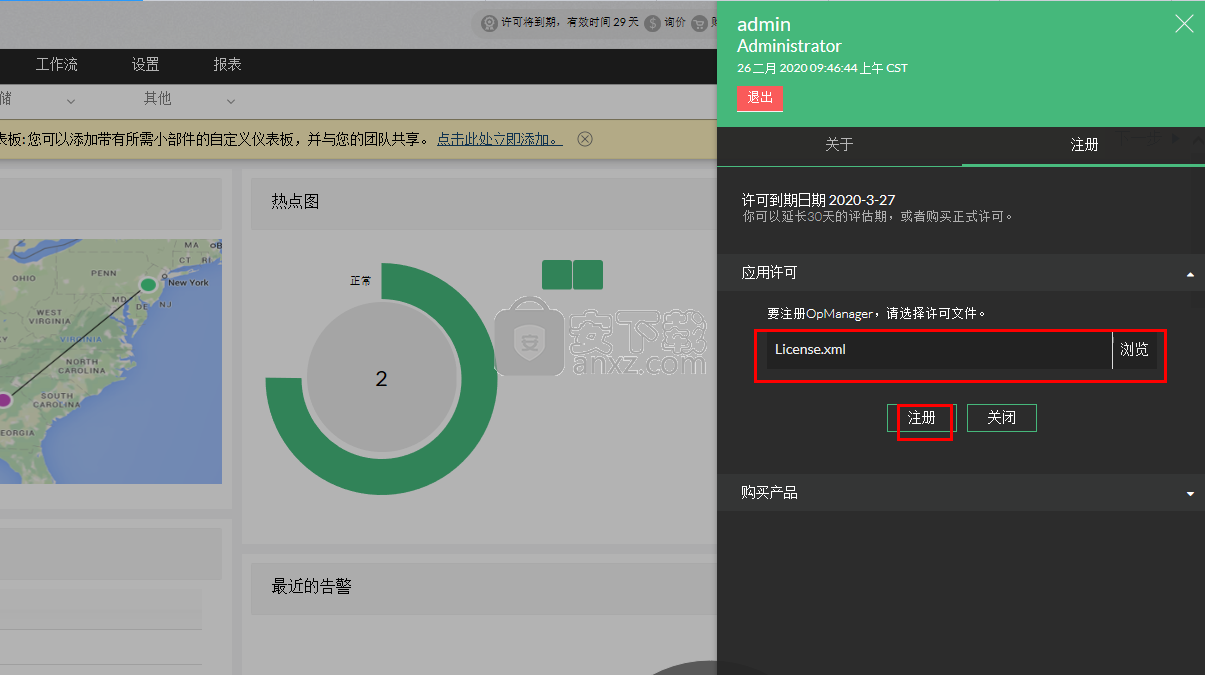This screenshot has height=675, width=1205.
Task: Click the shopping cart icon
Action: coord(699,23)
